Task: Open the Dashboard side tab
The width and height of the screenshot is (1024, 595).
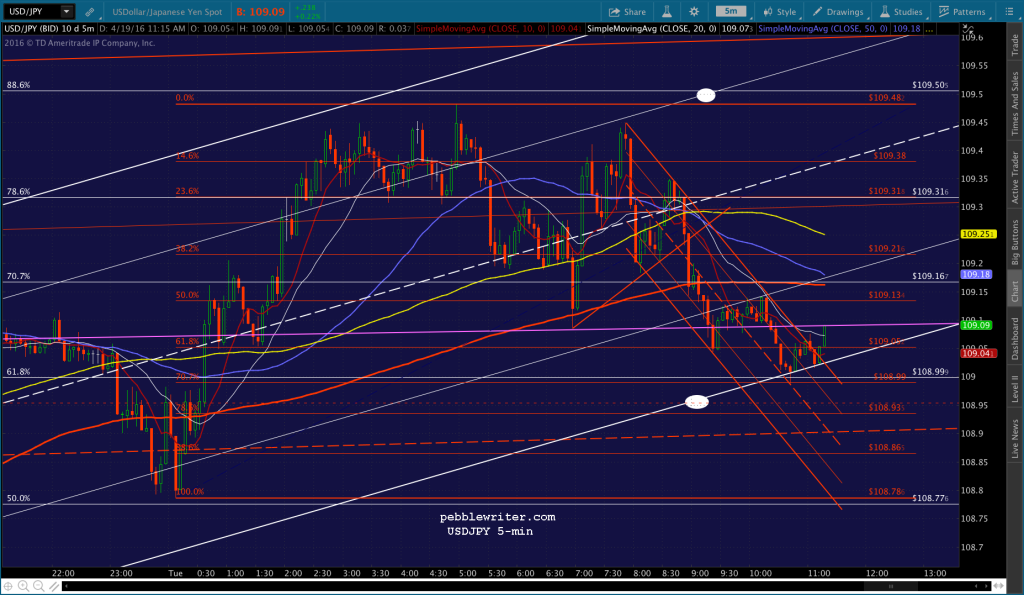Action: click(1015, 338)
